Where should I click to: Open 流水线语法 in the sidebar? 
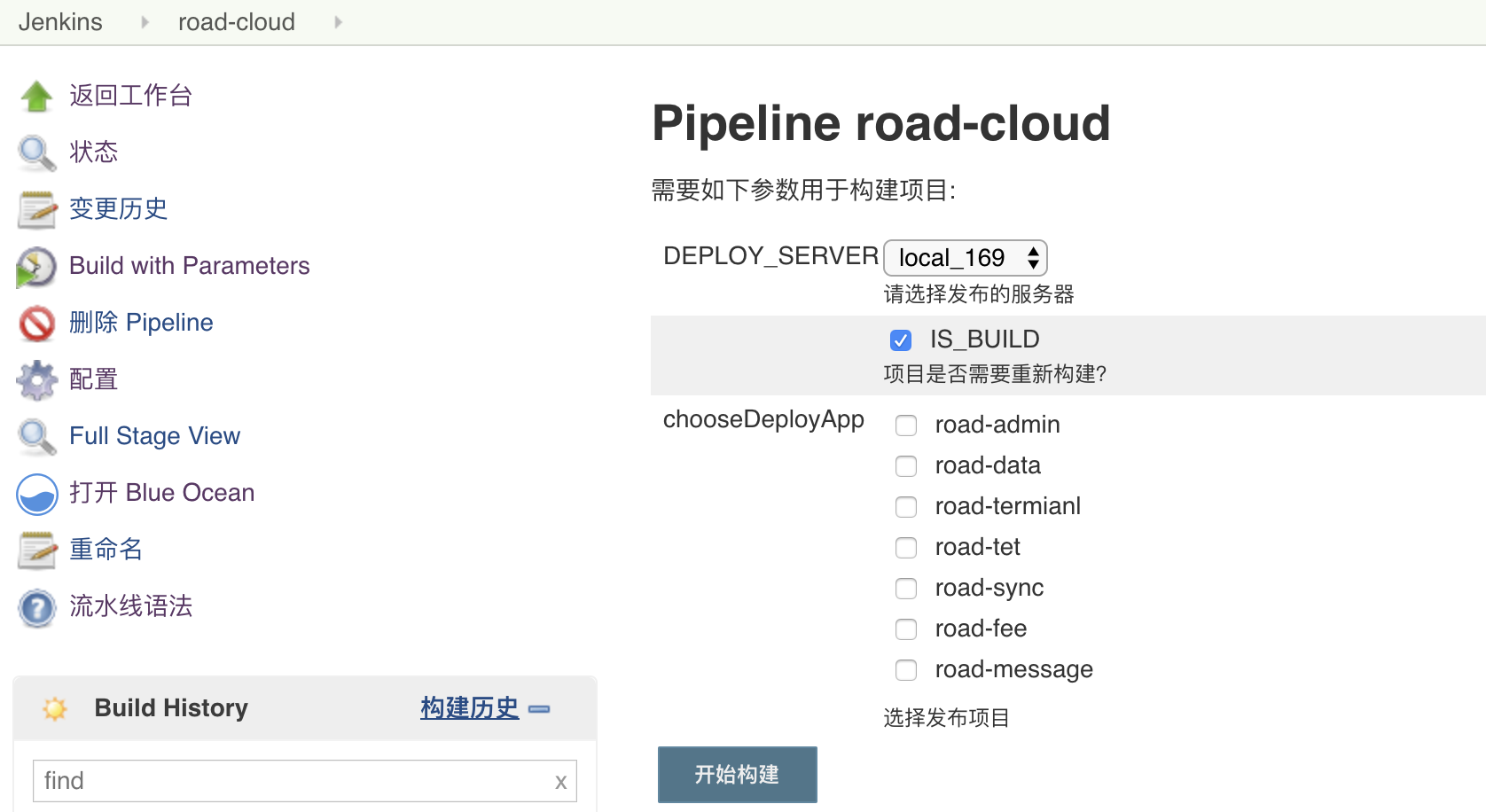tap(131, 606)
